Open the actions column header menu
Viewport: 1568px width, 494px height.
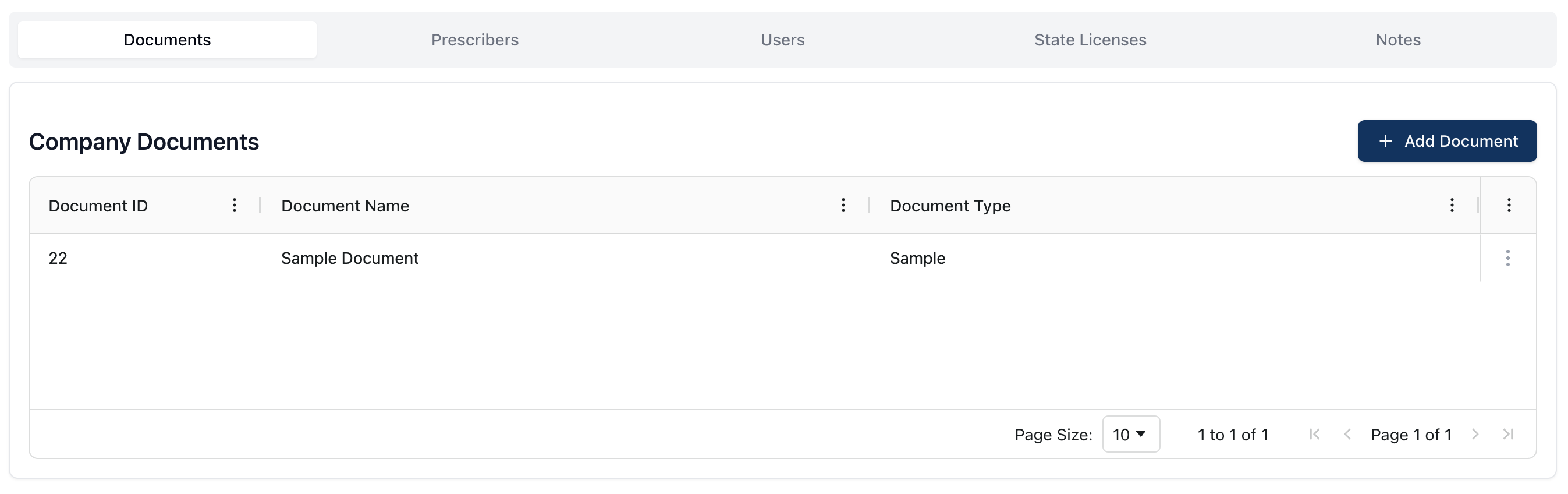click(x=1509, y=205)
